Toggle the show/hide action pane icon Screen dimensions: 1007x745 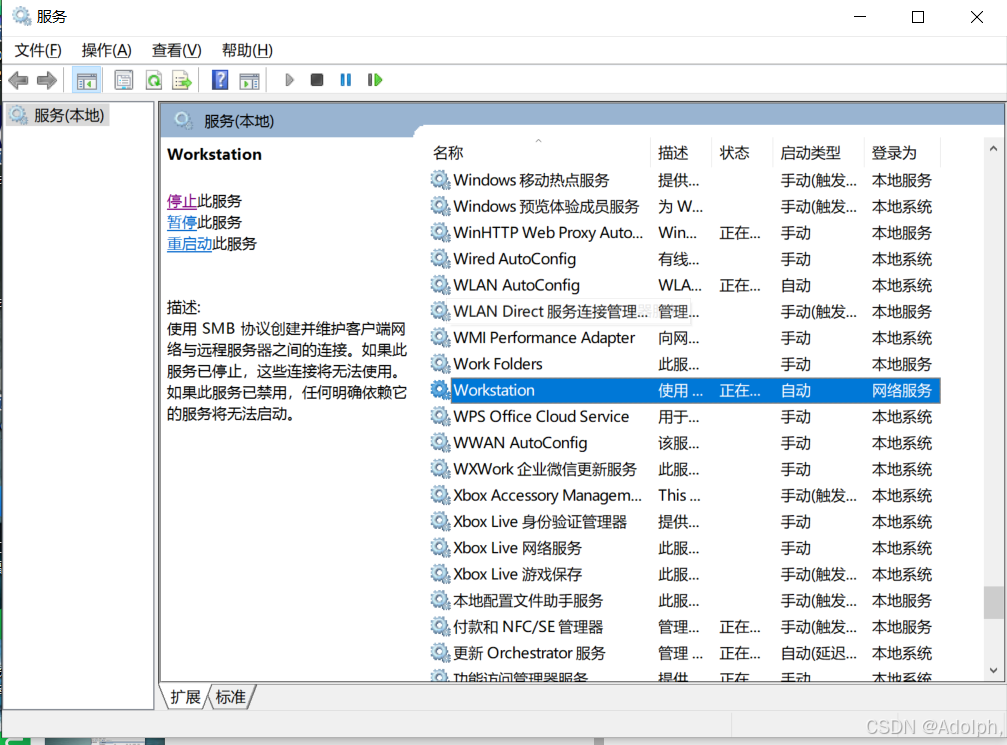[x=249, y=80]
